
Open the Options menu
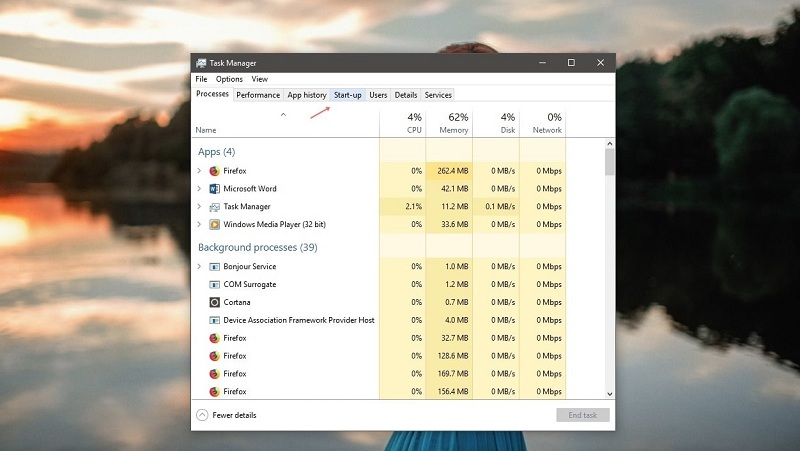click(229, 79)
